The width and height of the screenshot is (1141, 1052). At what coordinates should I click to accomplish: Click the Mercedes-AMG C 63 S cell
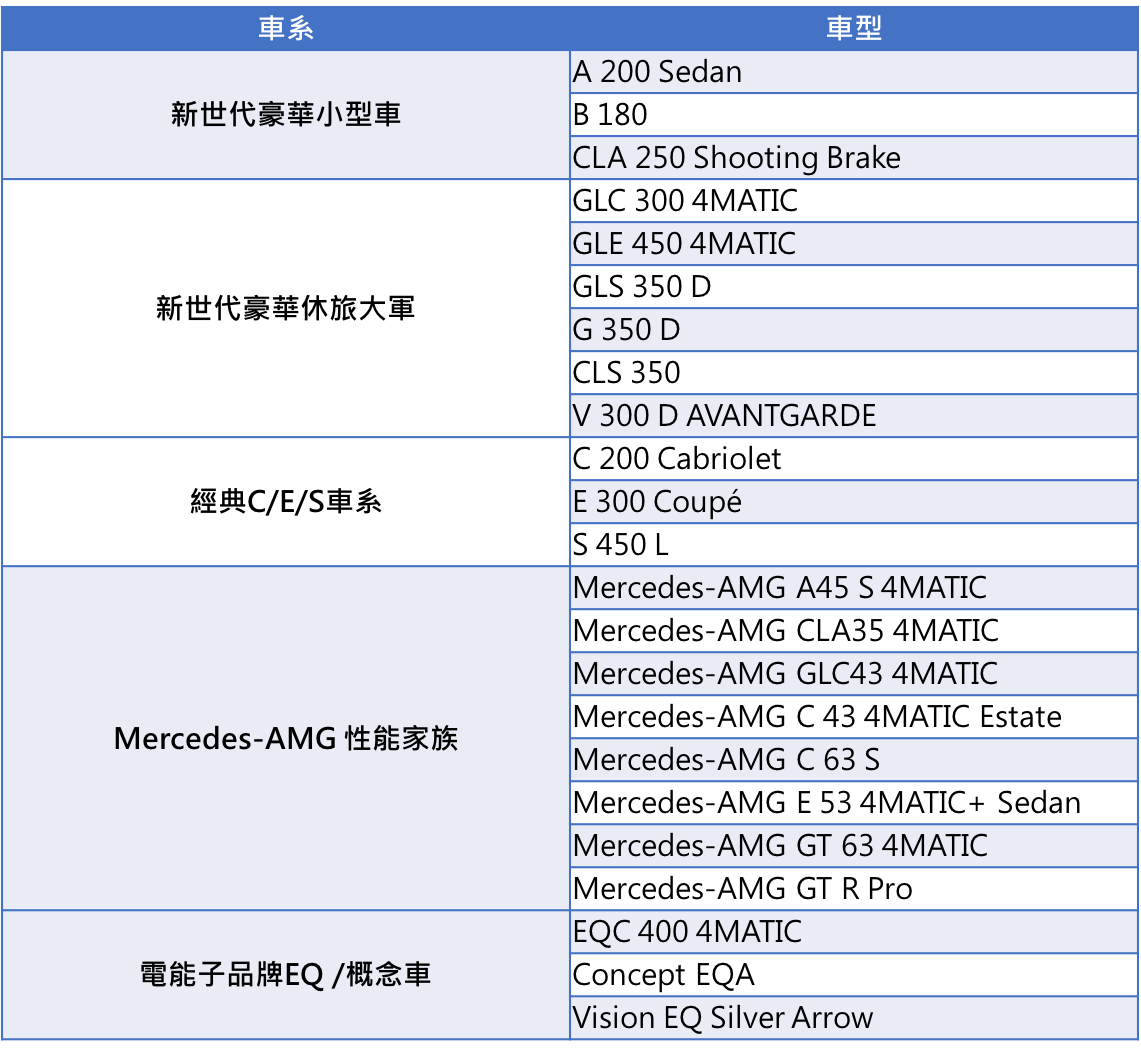(x=854, y=759)
